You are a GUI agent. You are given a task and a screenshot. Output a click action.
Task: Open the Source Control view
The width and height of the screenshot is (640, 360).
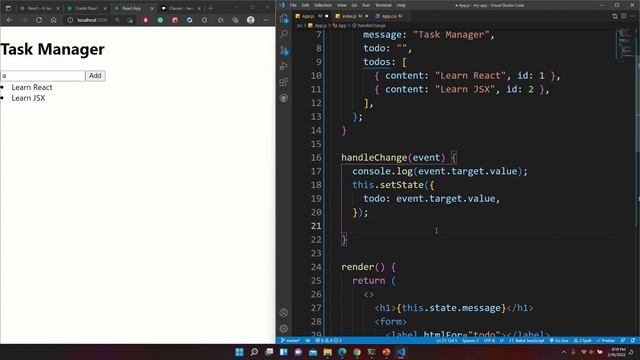tap(284, 51)
